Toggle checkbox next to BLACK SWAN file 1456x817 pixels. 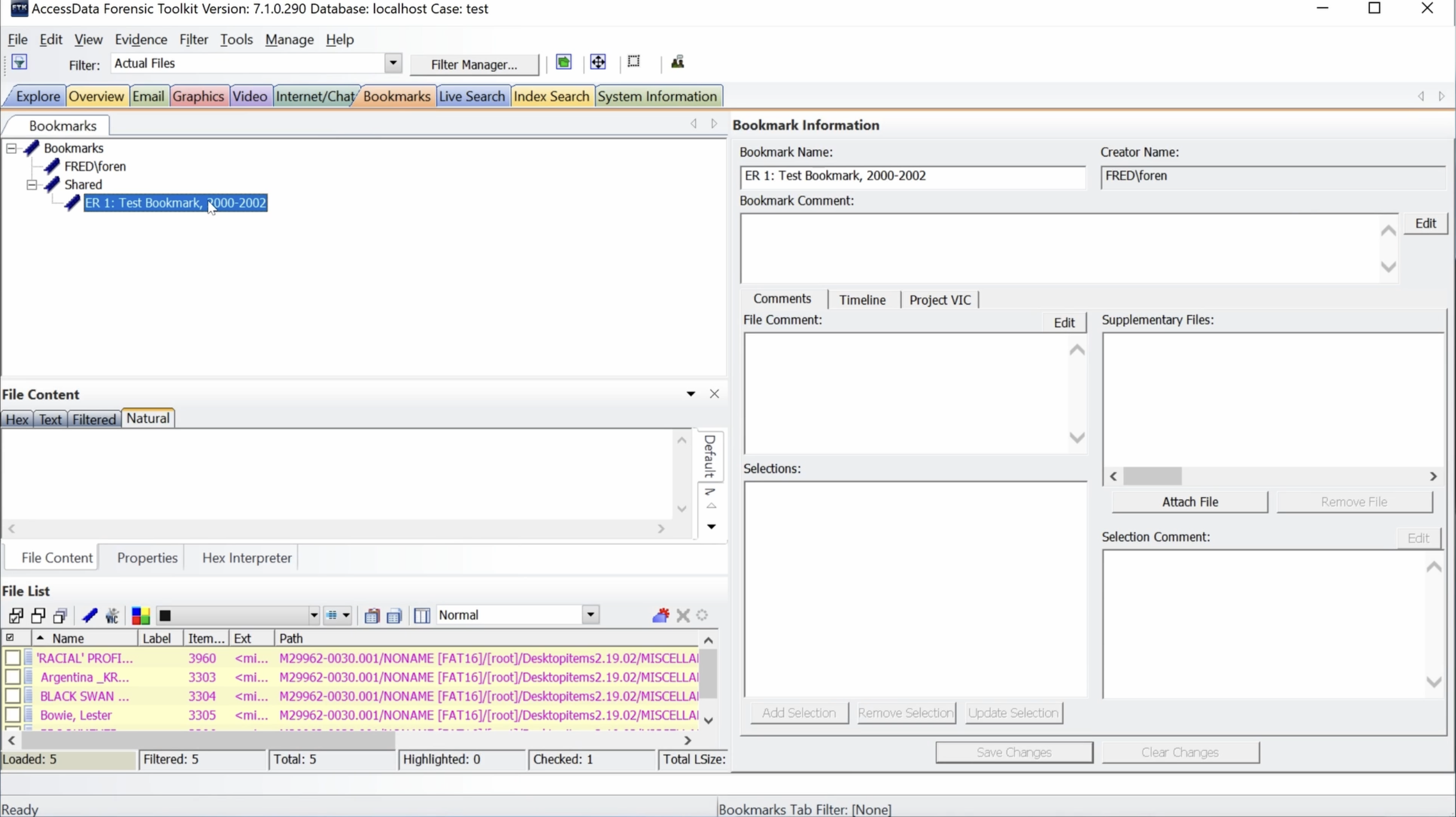(10, 696)
